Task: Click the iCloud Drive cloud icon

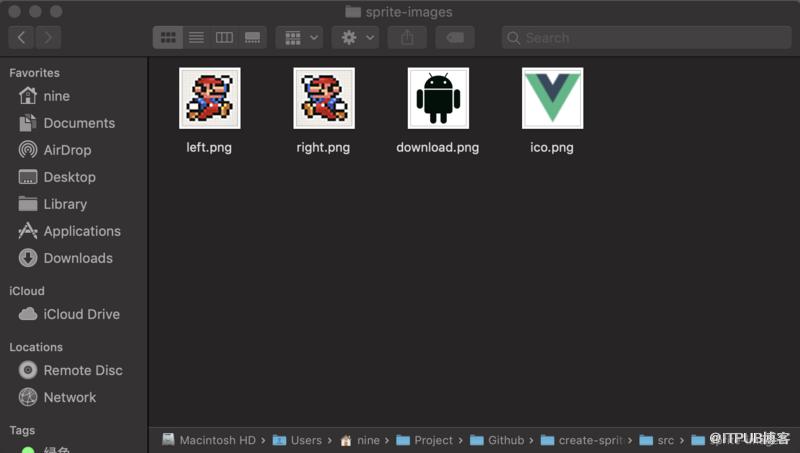Action: point(28,314)
